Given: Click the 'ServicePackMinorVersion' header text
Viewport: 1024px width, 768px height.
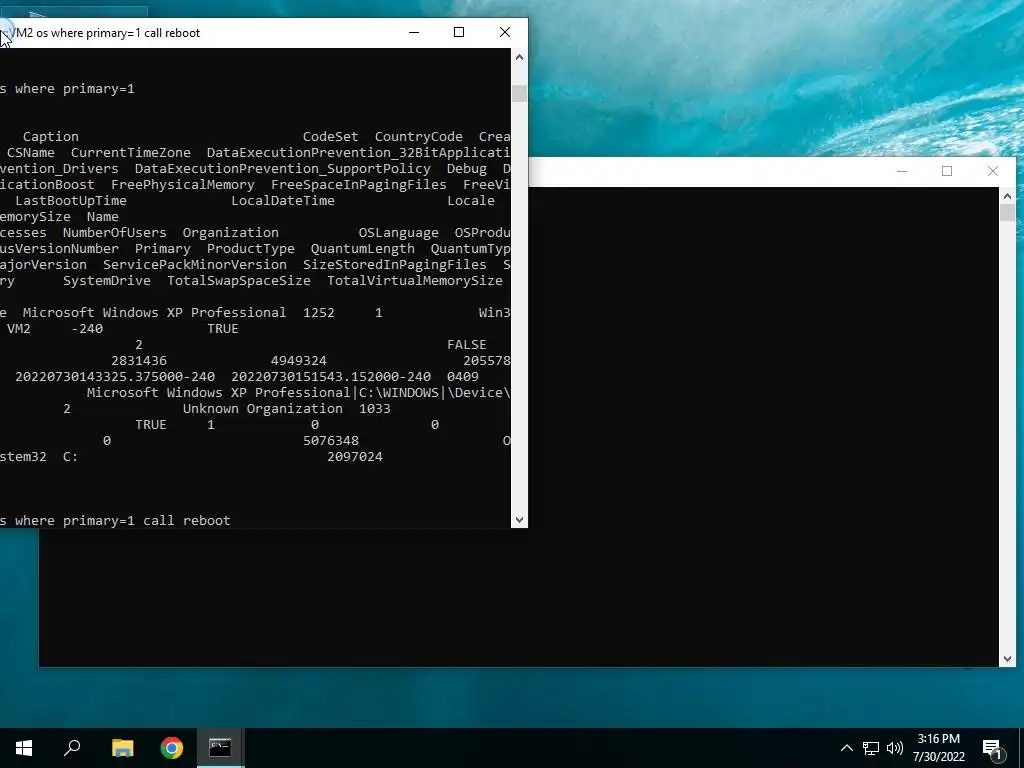Looking at the screenshot, I should coord(195,264).
